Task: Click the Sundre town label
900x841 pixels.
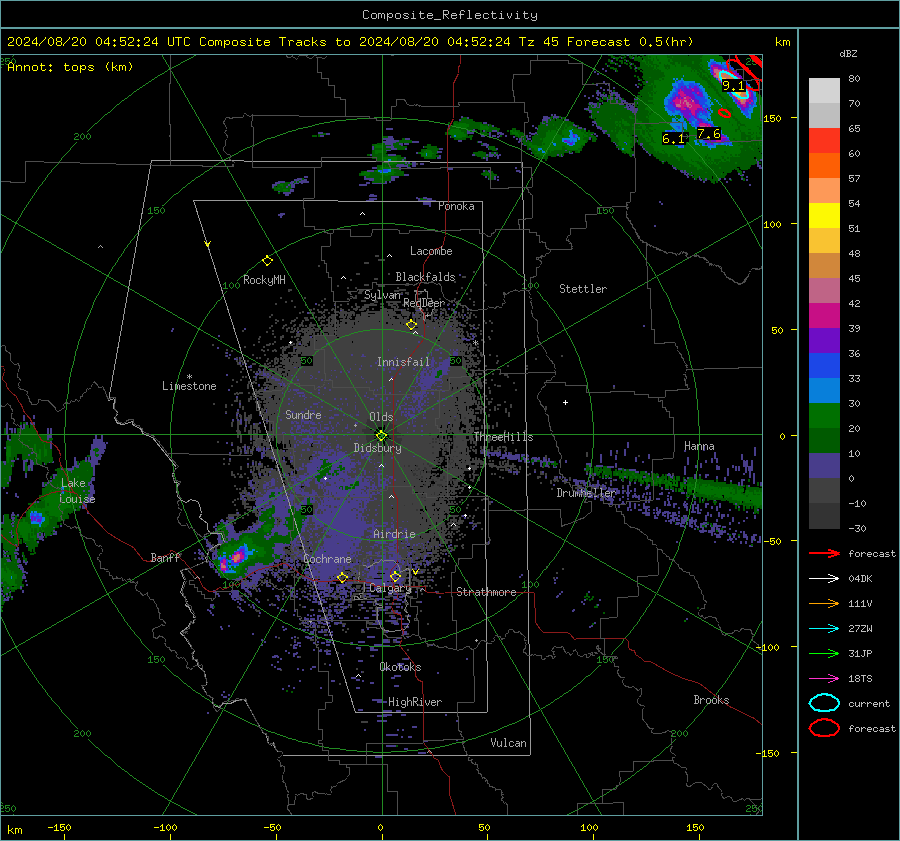Action: click(x=303, y=414)
